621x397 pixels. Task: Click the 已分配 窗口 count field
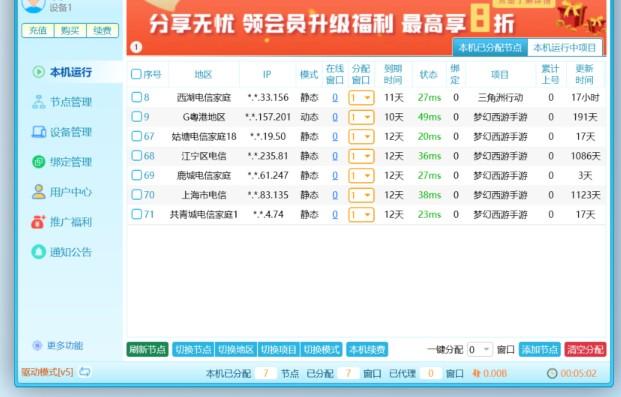point(348,373)
